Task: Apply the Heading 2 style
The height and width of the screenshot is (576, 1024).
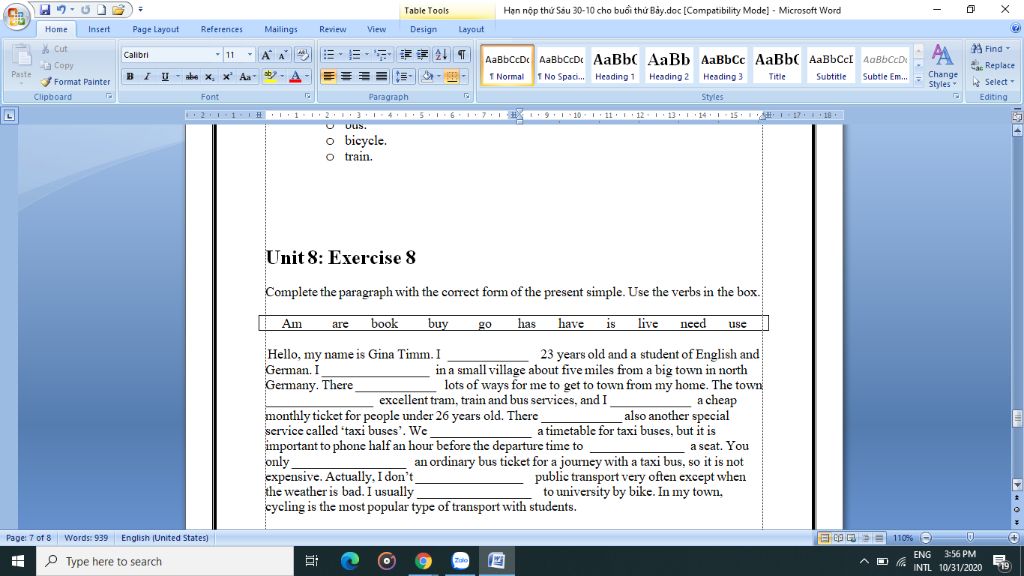Action: point(669,65)
